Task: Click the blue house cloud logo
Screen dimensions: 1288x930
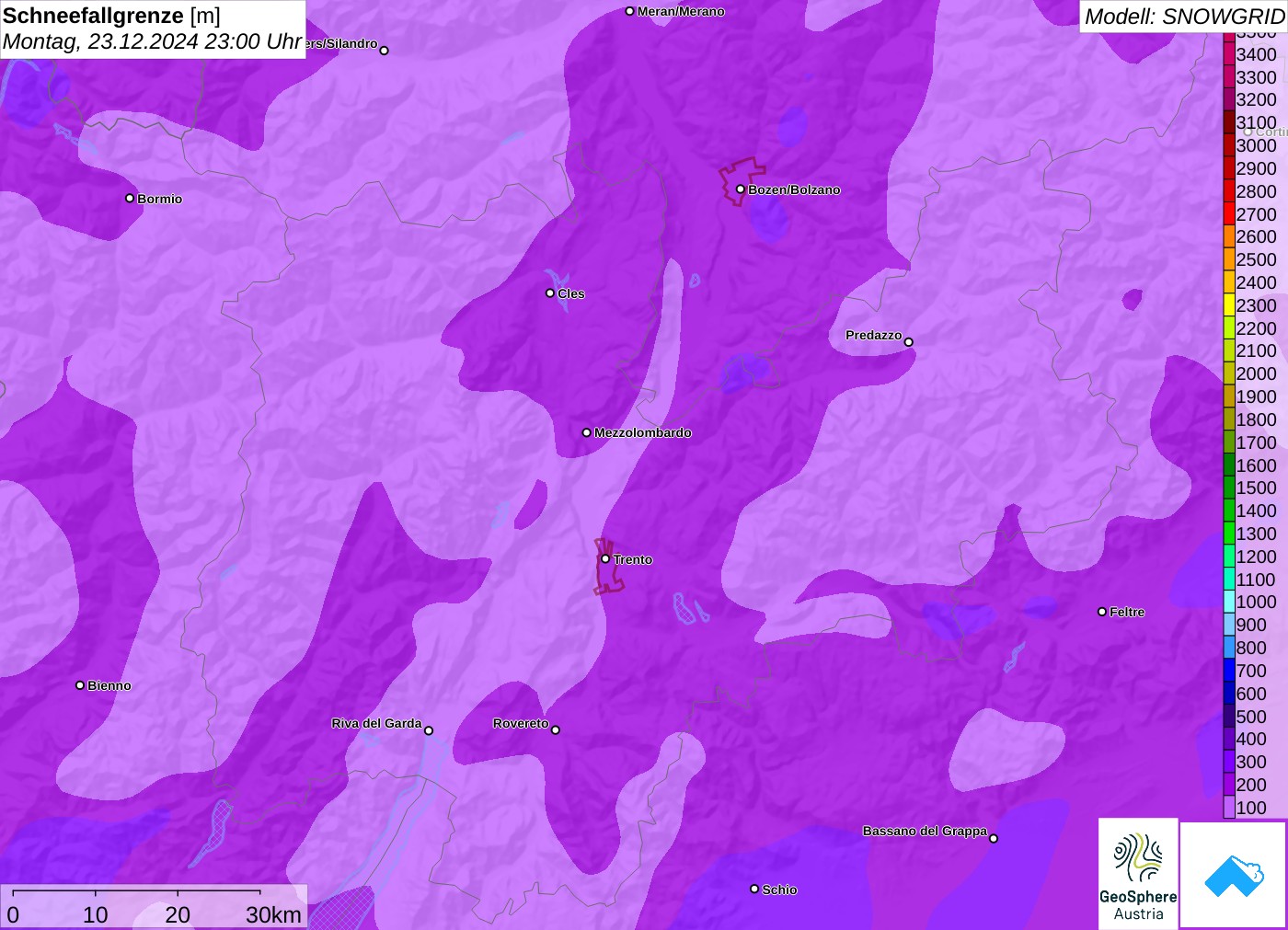Action: [x=1234, y=876]
